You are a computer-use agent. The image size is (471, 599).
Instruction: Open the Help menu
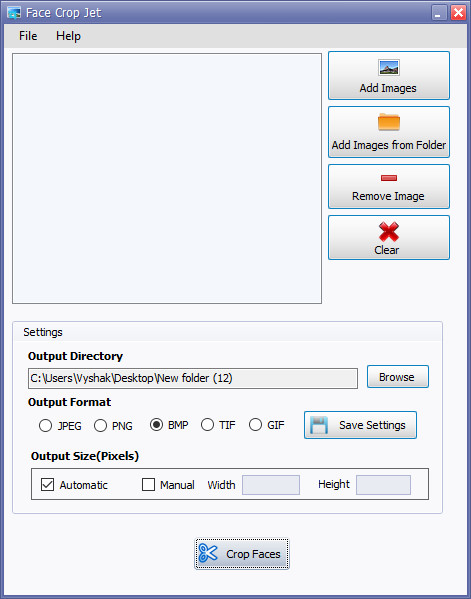(x=68, y=36)
